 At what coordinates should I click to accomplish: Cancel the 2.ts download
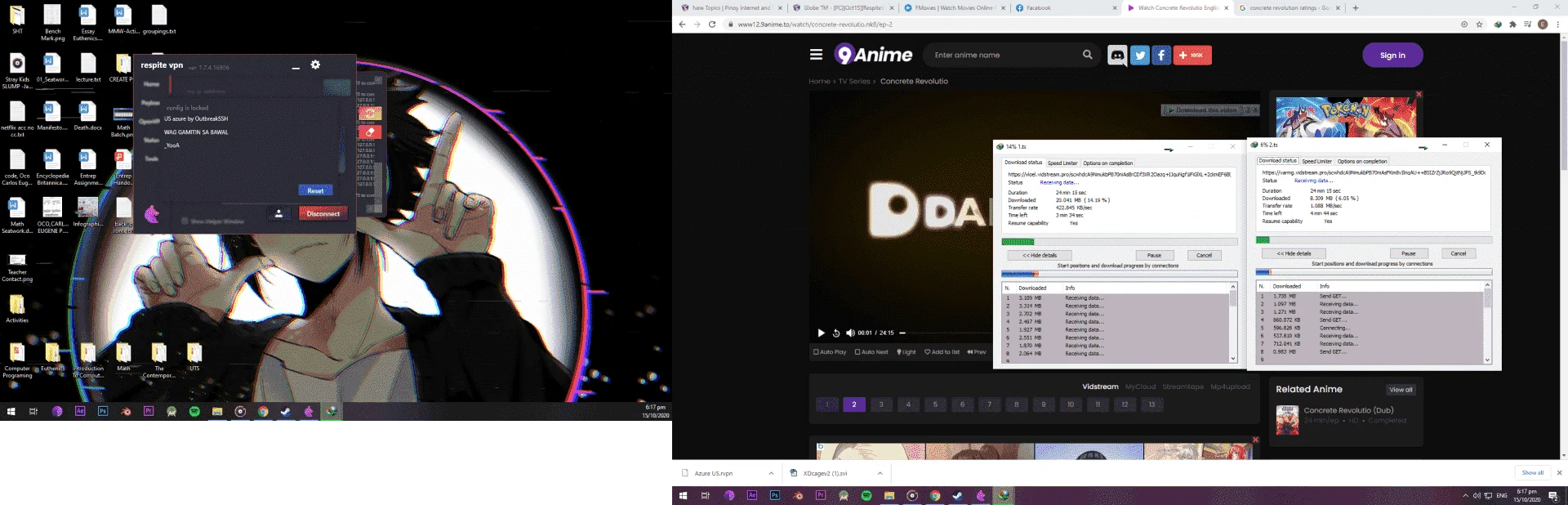[x=1458, y=253]
